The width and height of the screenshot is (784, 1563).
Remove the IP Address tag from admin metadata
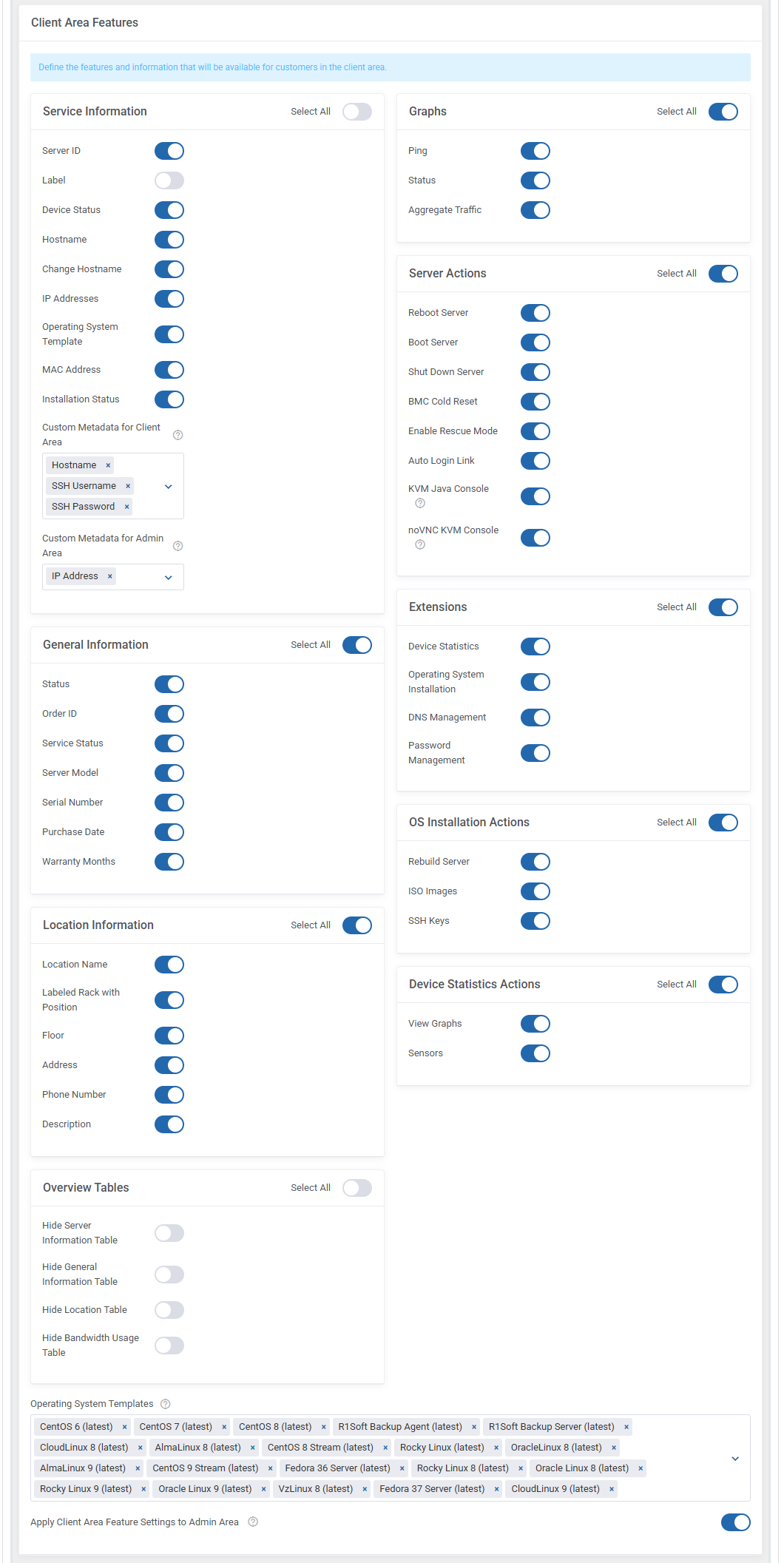pos(110,576)
